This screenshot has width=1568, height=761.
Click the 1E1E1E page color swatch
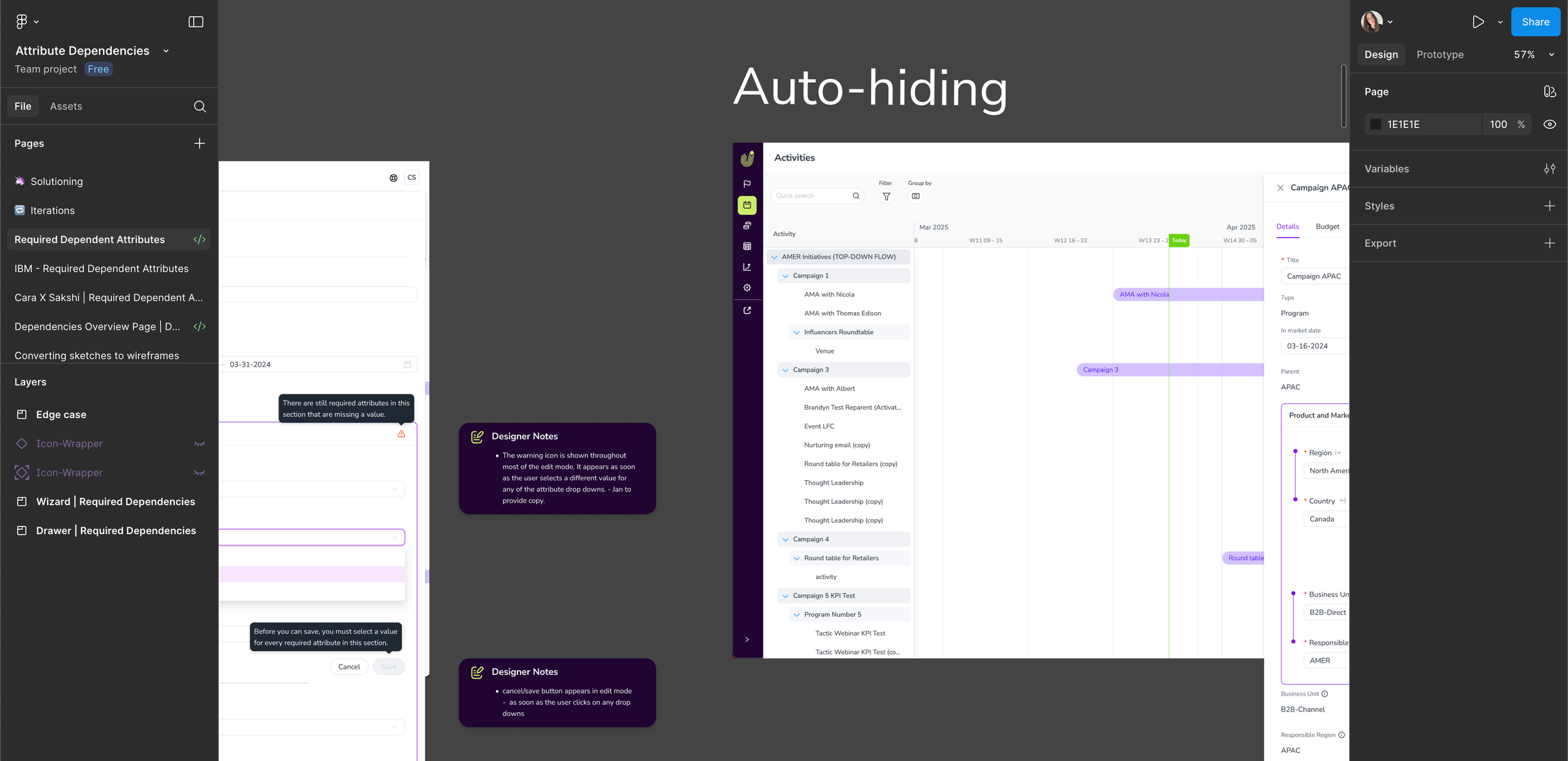click(1375, 124)
